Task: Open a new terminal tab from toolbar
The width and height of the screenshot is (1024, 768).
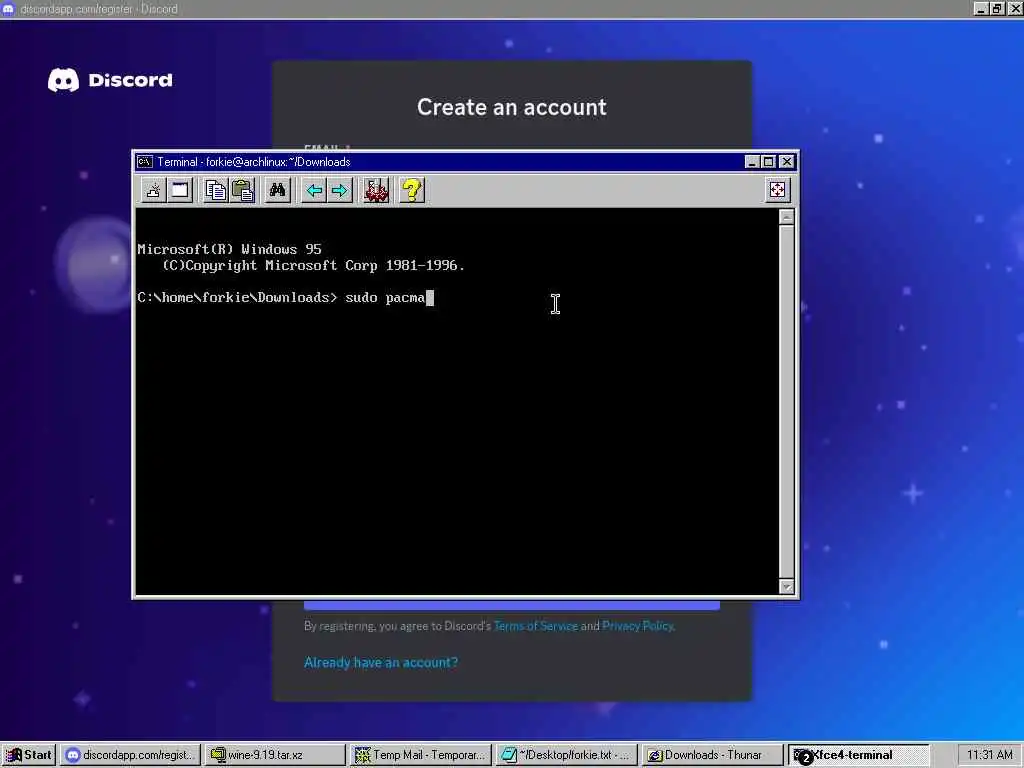Action: tap(153, 191)
